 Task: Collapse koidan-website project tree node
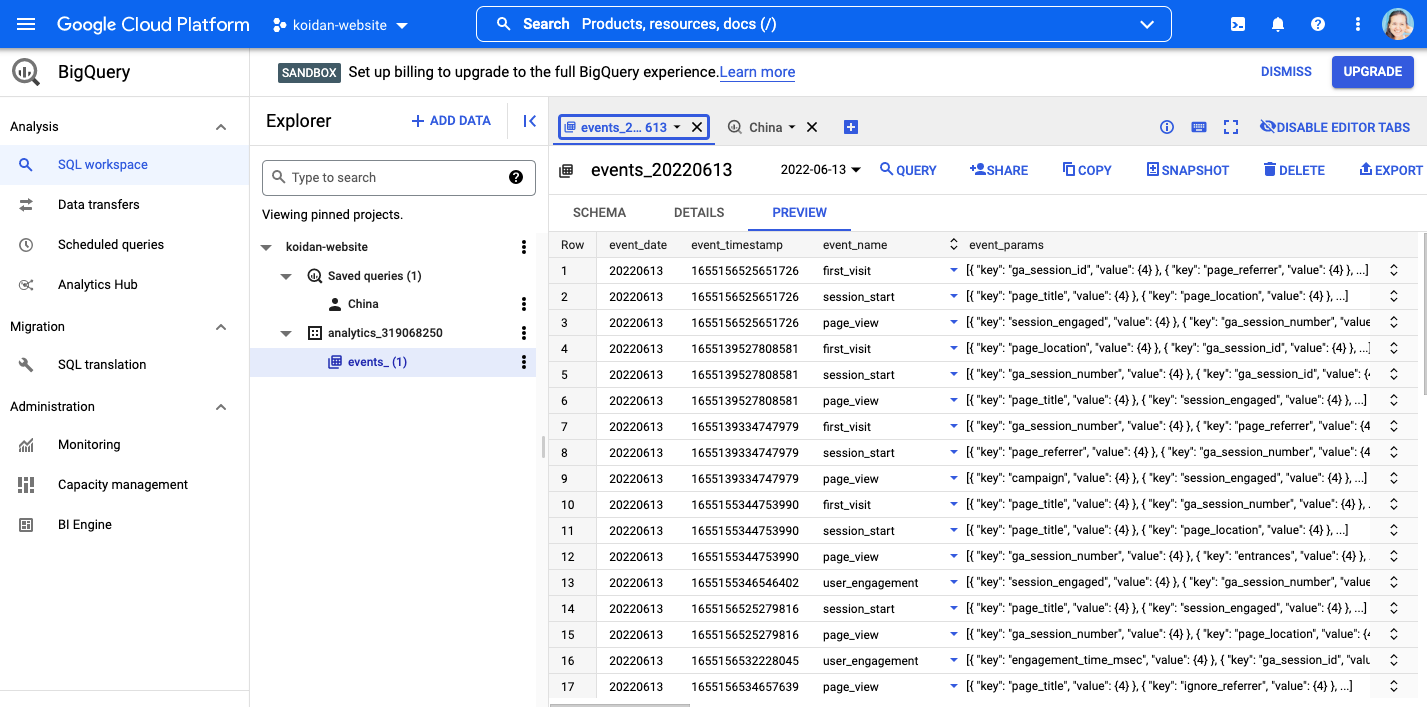[x=266, y=247]
